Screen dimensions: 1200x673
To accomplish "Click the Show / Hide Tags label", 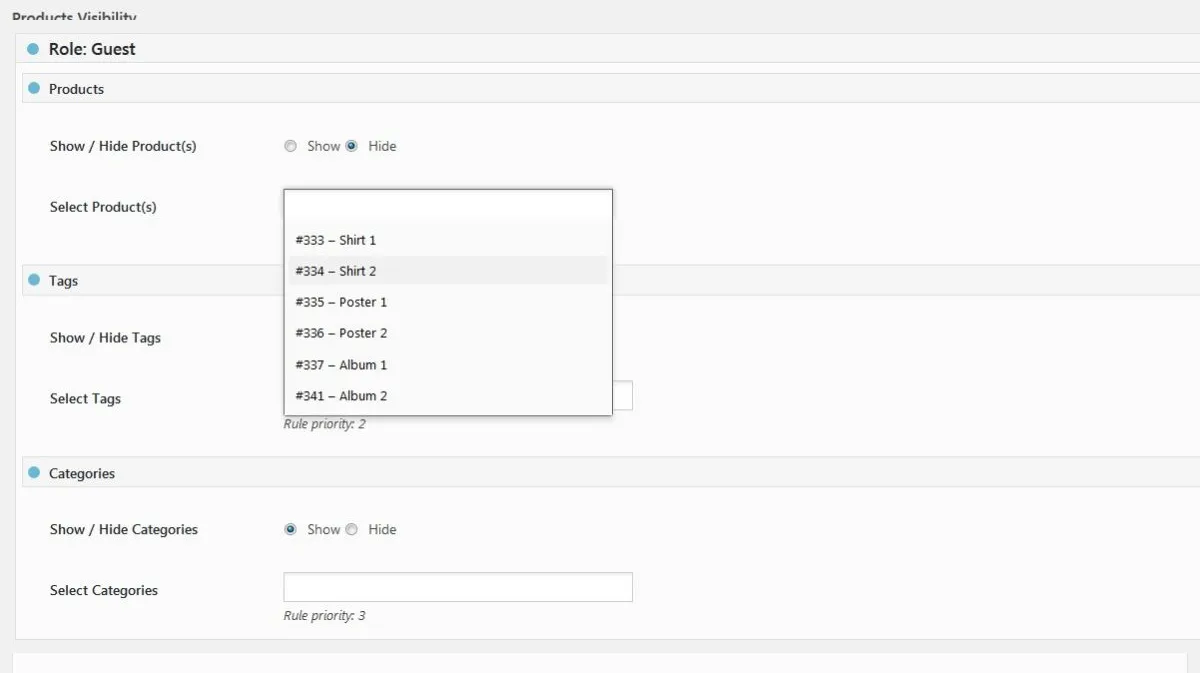I will pyautogui.click(x=105, y=338).
